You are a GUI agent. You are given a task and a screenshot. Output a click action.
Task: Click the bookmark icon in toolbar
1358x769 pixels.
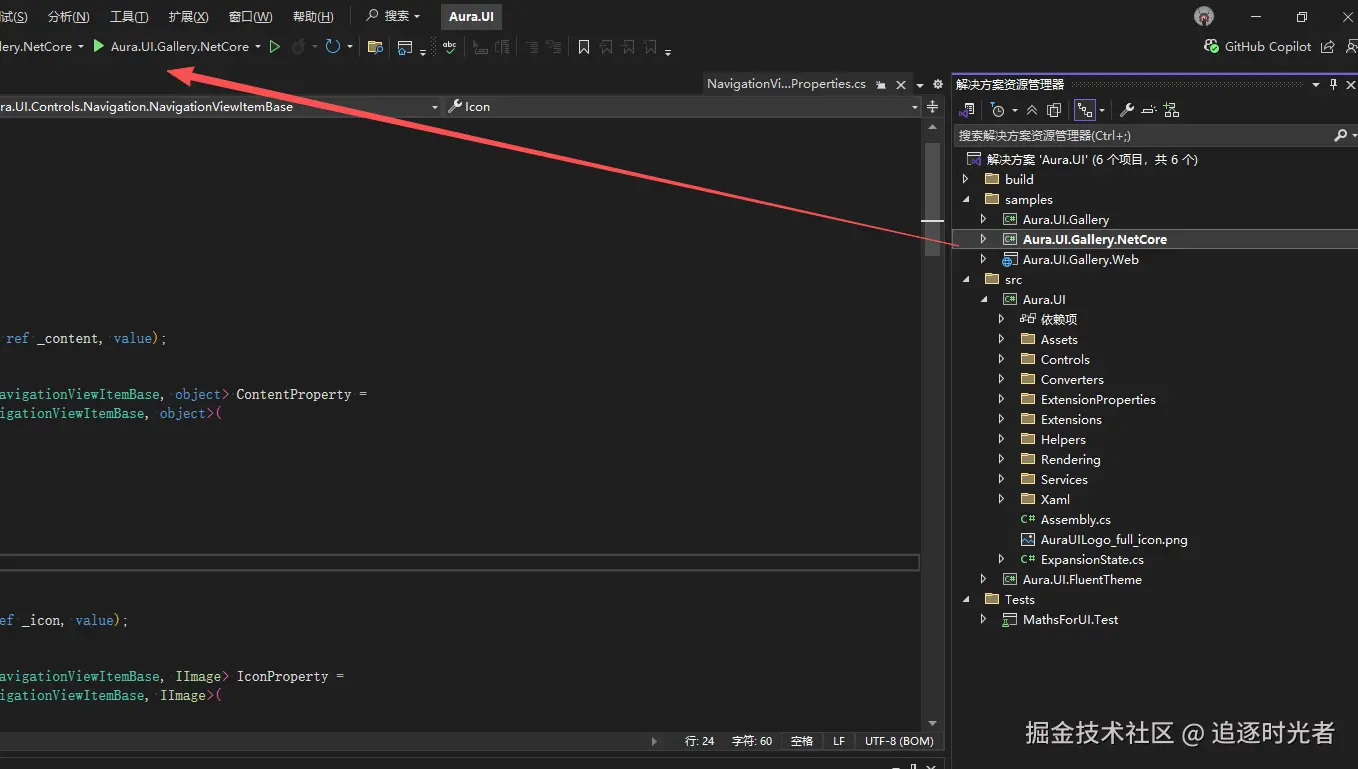pyautogui.click(x=584, y=47)
